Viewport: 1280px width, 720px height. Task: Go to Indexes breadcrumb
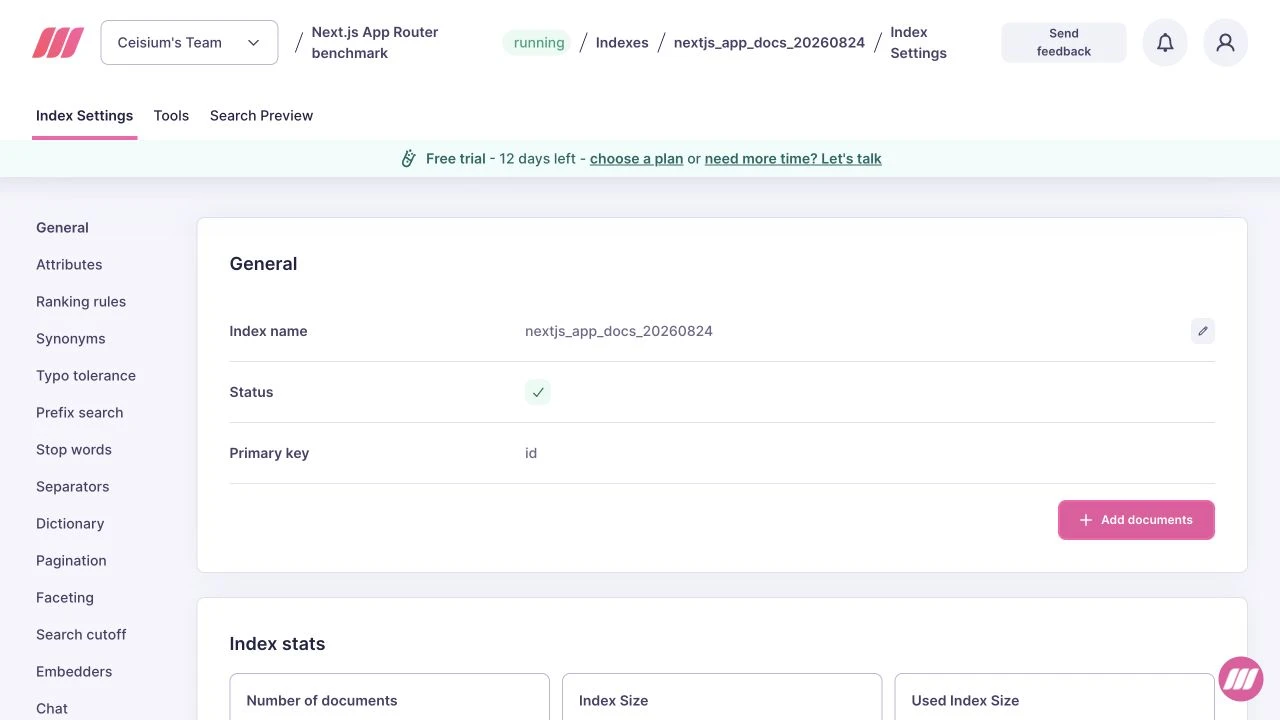pos(622,43)
